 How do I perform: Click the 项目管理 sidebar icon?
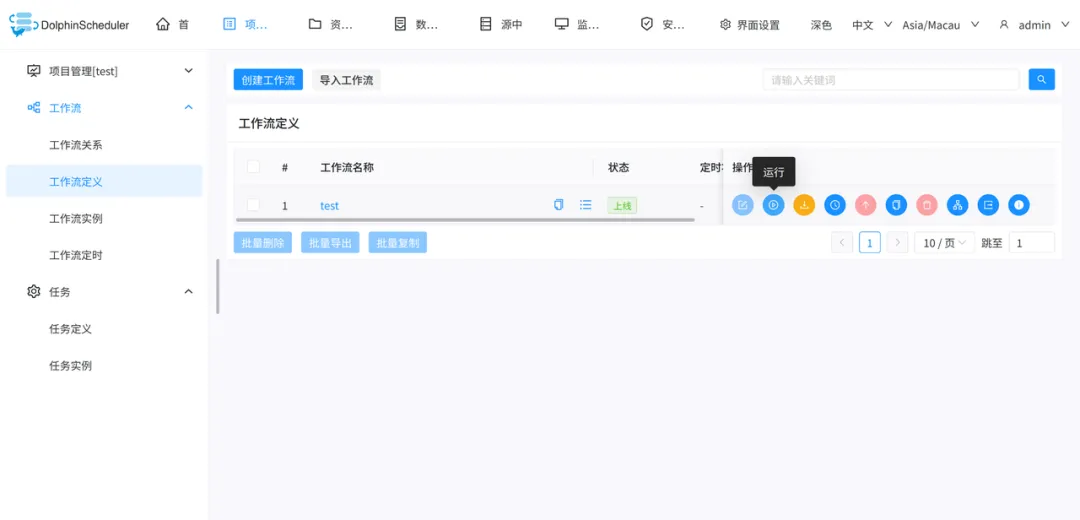33,70
